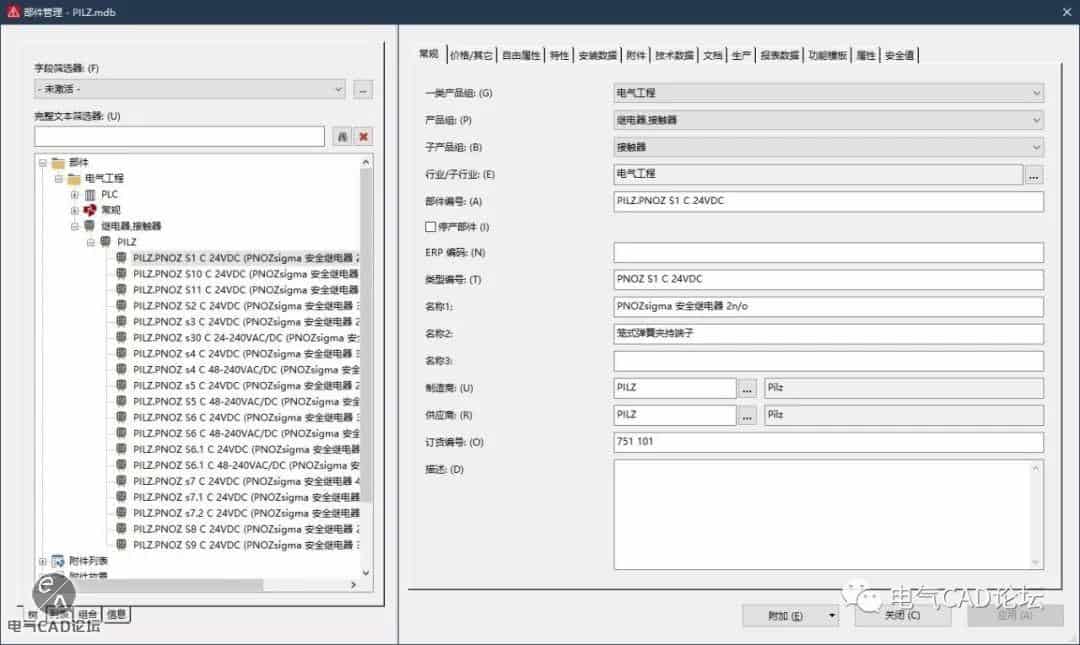Switch to the 信息 view tab
The height and width of the screenshot is (645, 1080).
[x=116, y=614]
